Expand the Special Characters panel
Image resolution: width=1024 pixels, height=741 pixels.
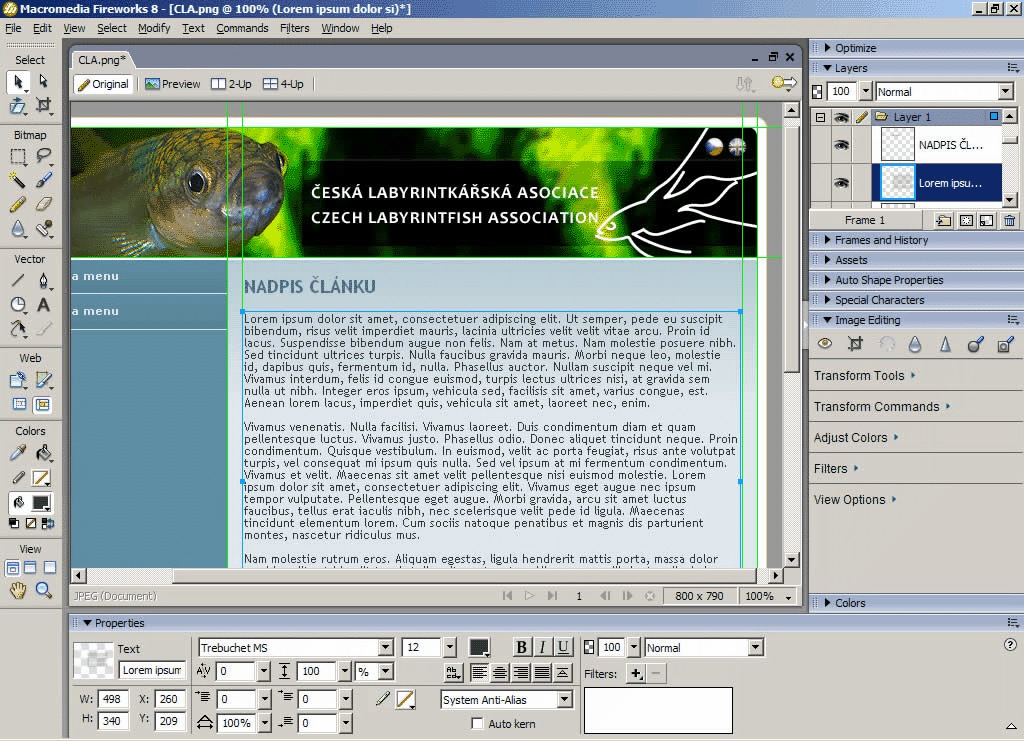click(827, 300)
